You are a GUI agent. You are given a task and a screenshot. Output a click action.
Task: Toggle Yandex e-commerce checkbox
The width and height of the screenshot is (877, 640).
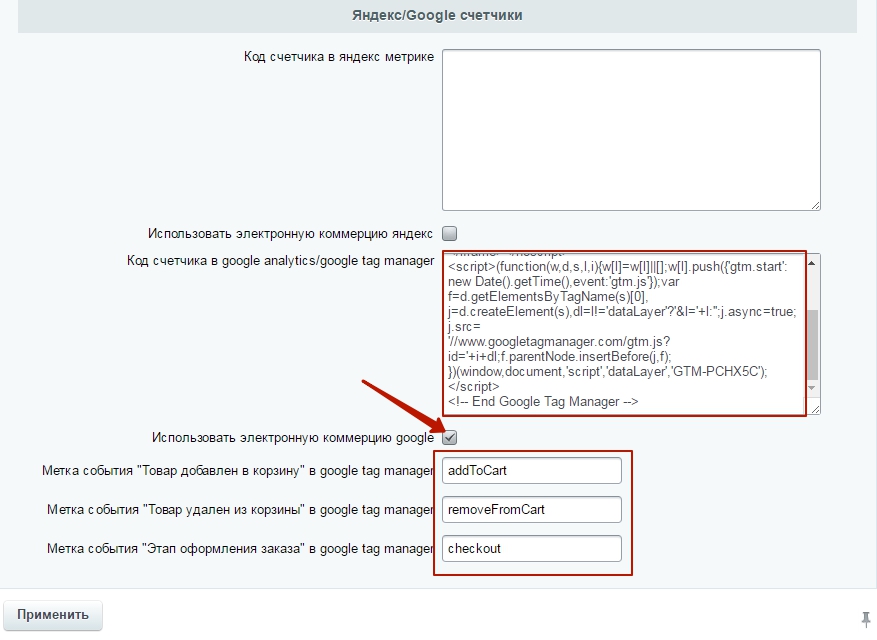[450, 233]
